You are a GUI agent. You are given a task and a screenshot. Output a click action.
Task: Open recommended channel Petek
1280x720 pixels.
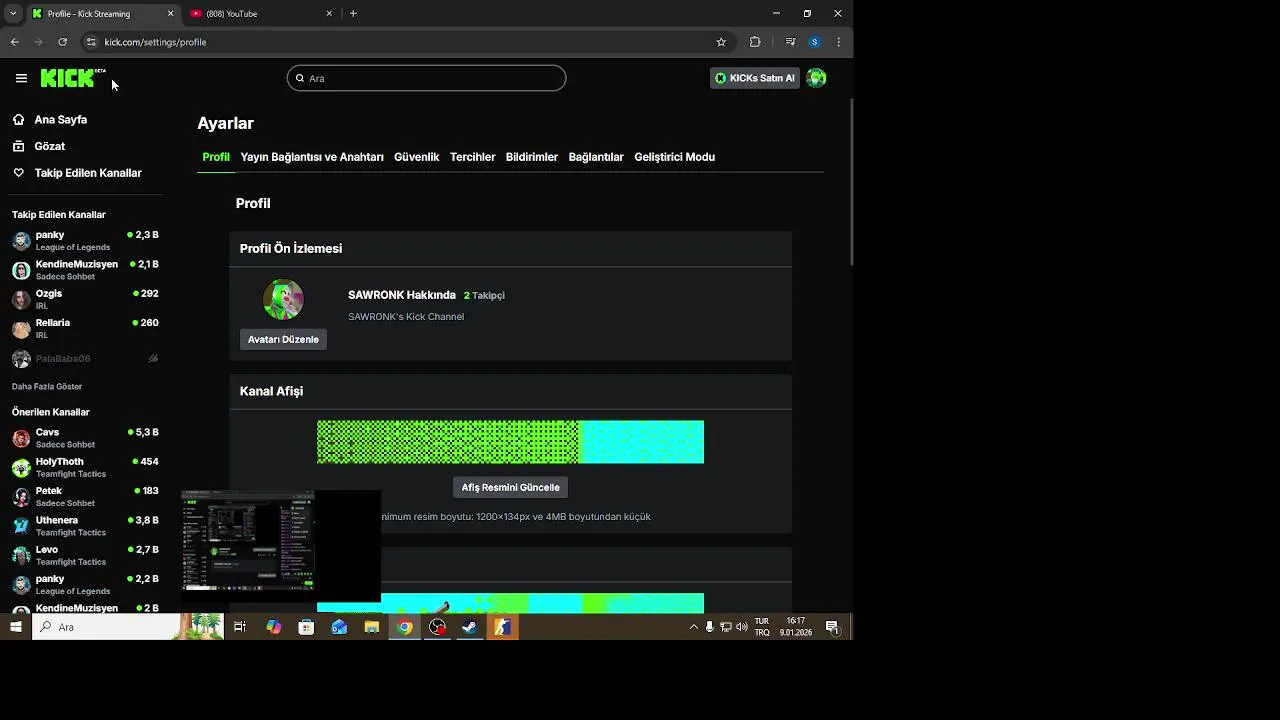coord(85,496)
